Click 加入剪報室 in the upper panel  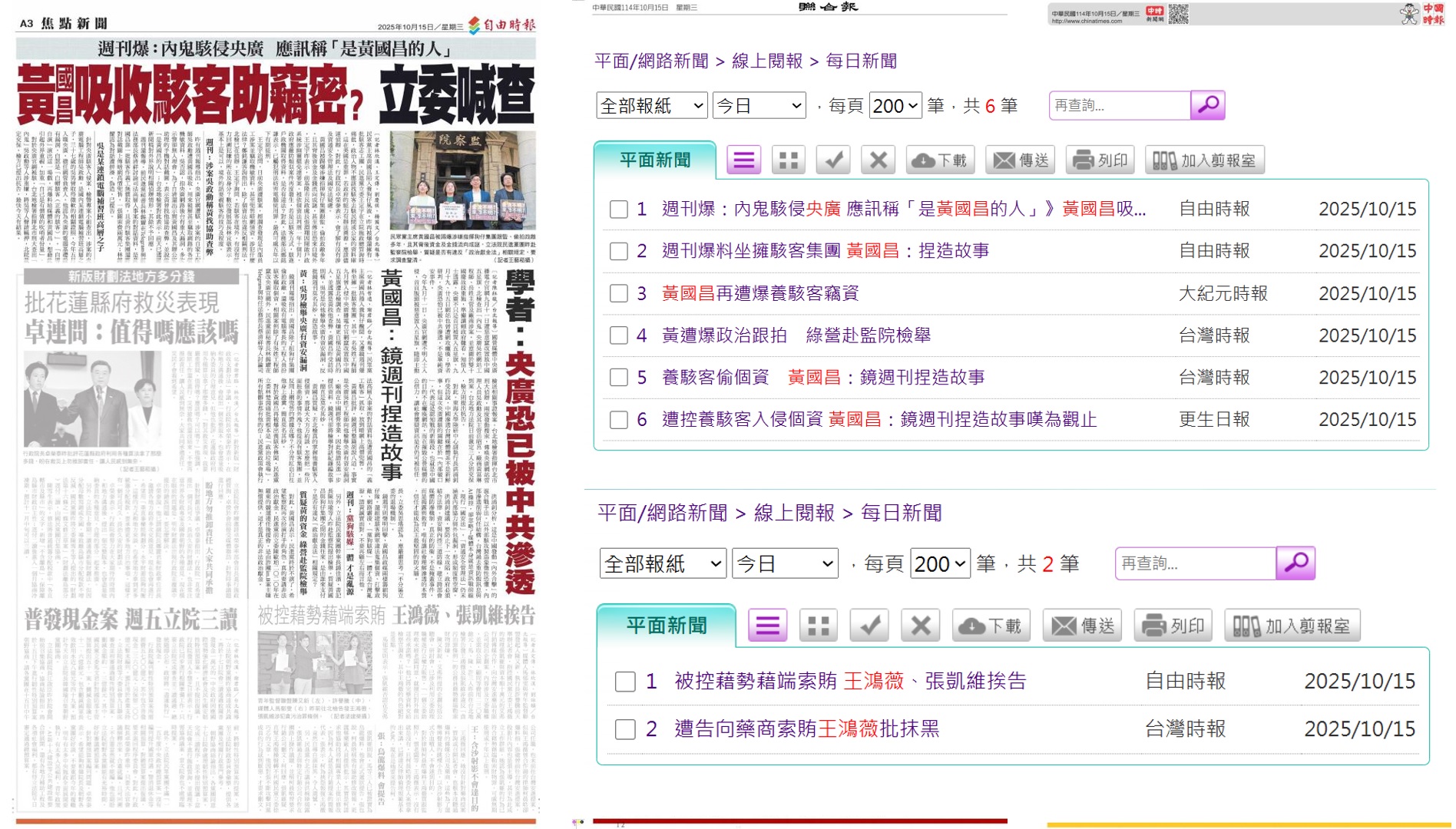point(1205,160)
